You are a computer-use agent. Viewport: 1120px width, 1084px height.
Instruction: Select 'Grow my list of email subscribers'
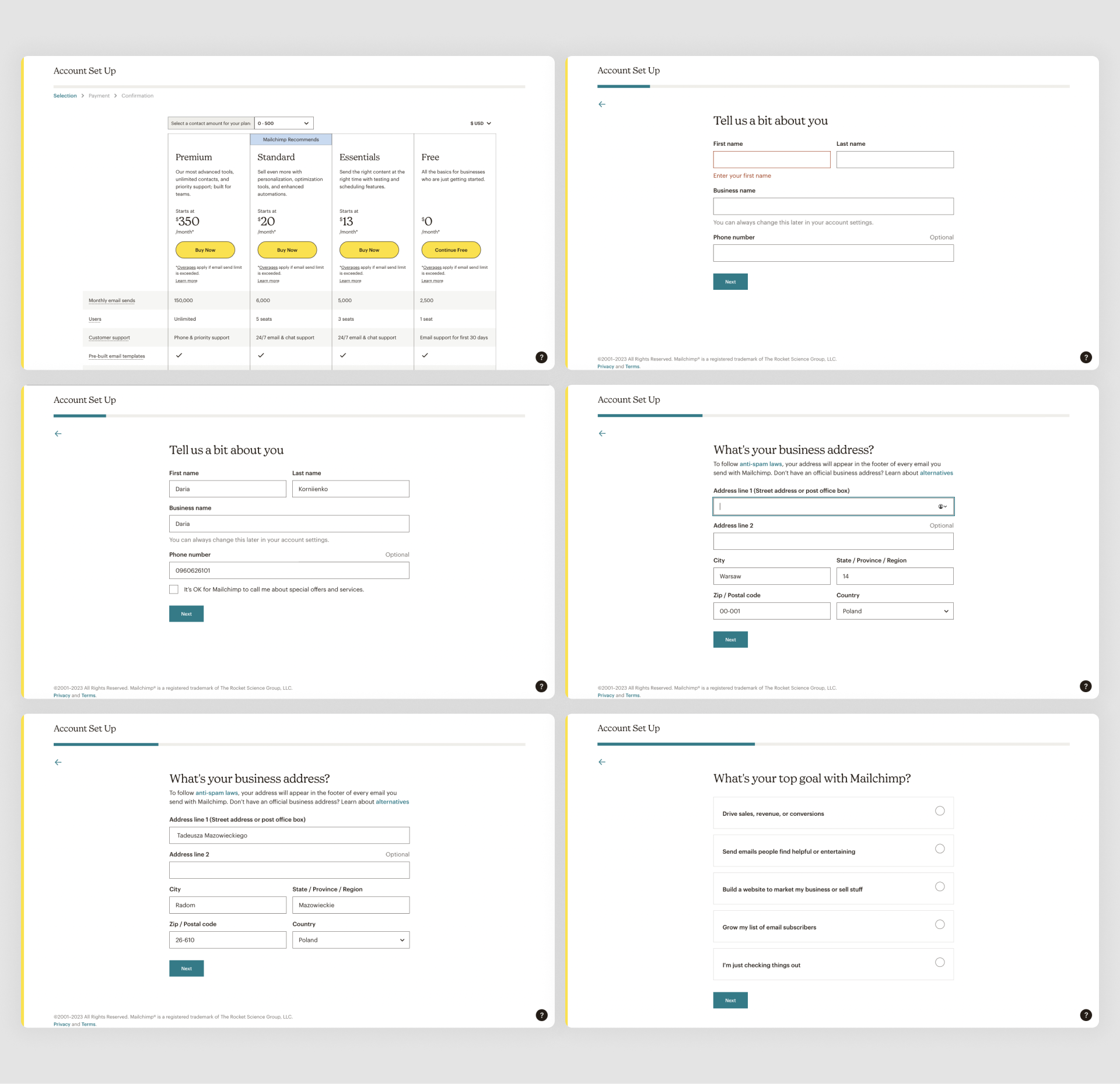coord(940,925)
